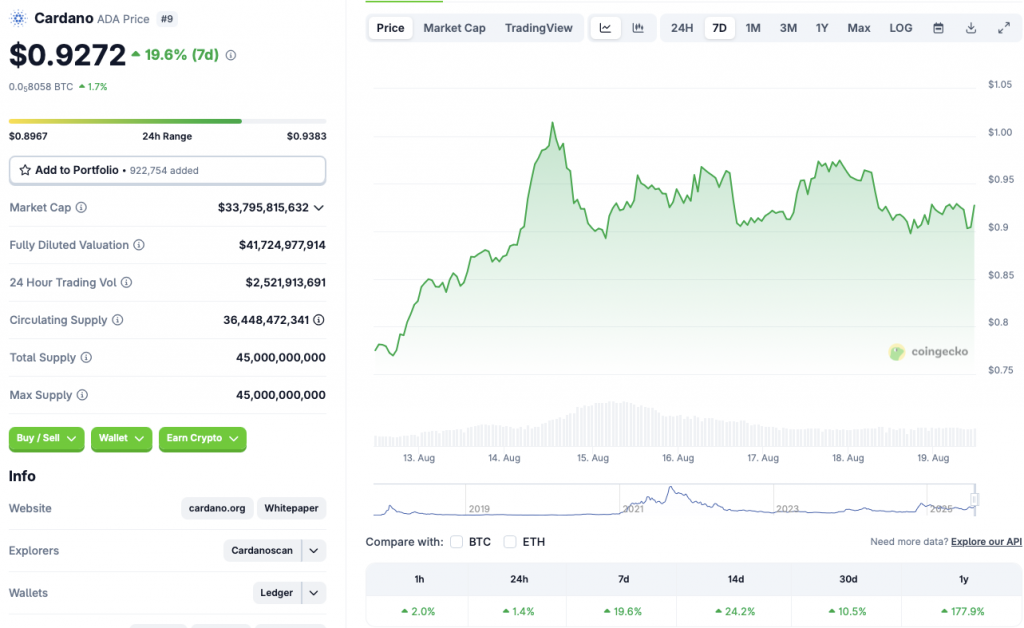Select the 24H time range
Viewport: 1024px width, 628px height.
click(682, 28)
